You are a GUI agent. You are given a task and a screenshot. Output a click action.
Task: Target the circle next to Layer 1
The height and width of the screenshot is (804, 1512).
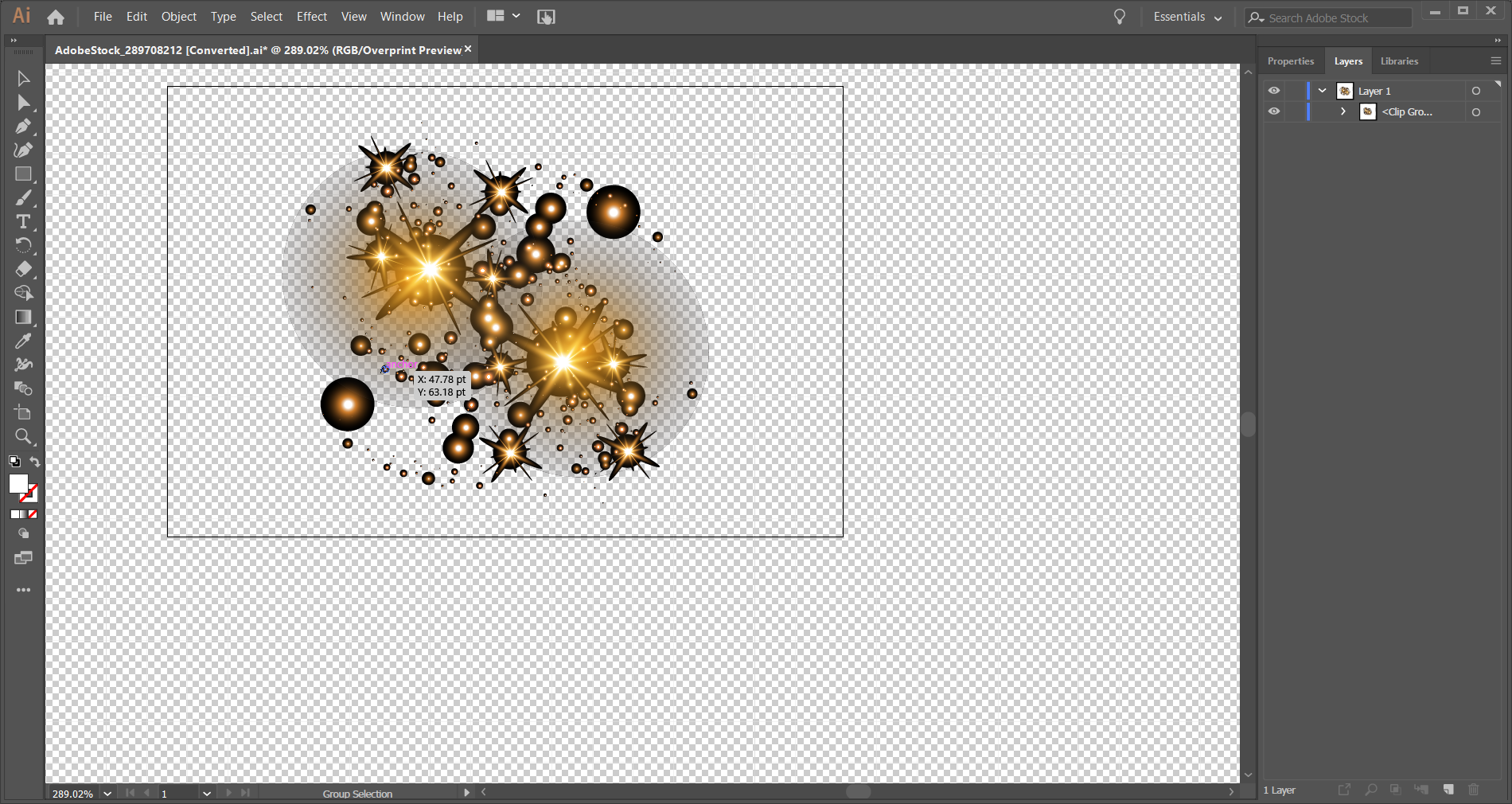pos(1478,91)
